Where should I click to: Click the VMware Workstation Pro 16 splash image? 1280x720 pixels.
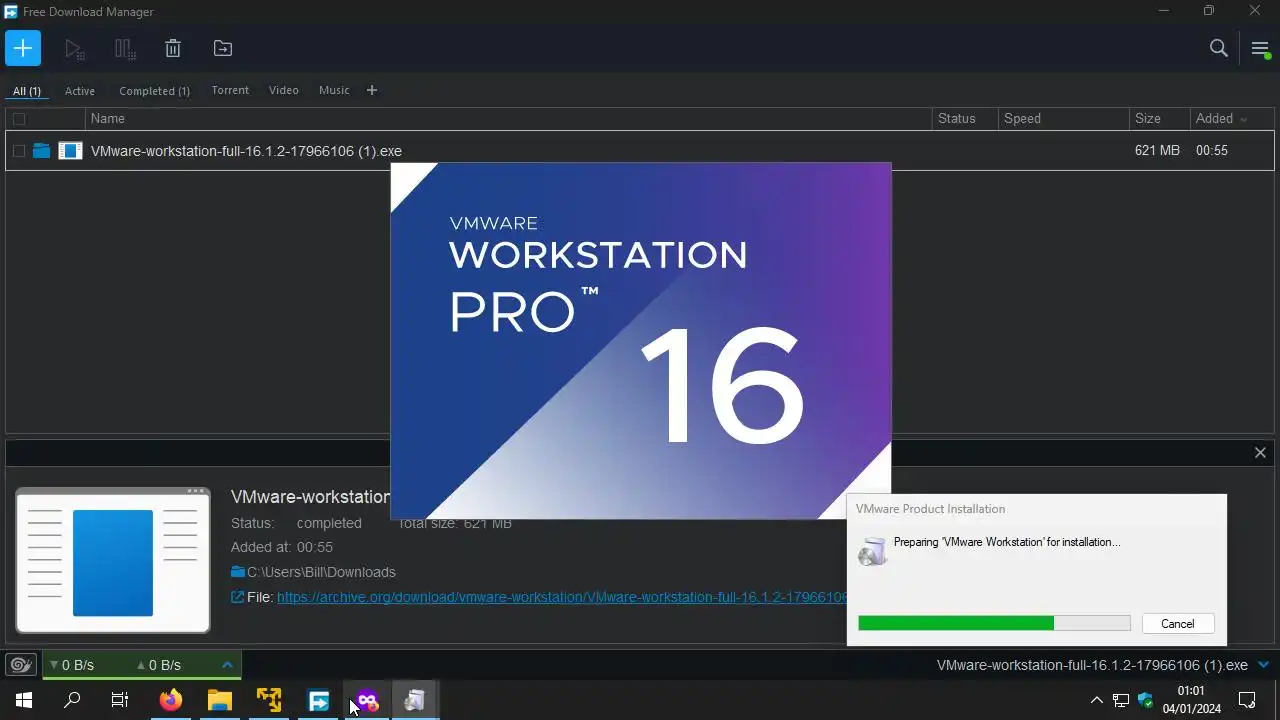[x=640, y=340]
